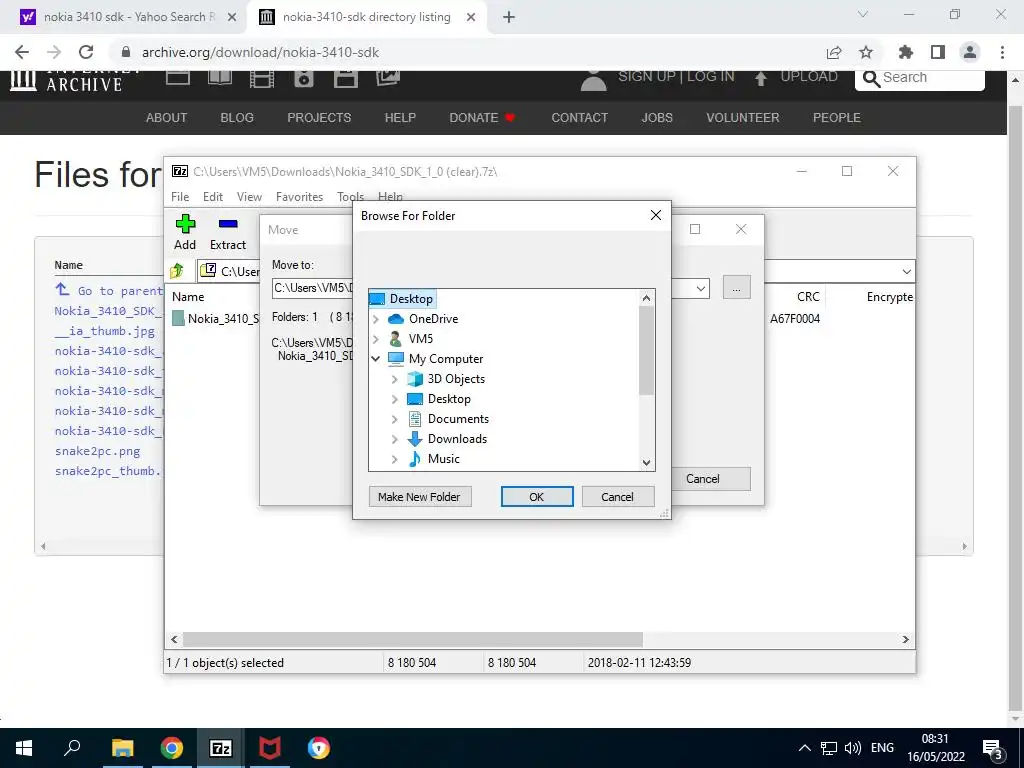Click 7-Zip horizontal scrollbar right arrow
1024x768 pixels.
tap(906, 639)
